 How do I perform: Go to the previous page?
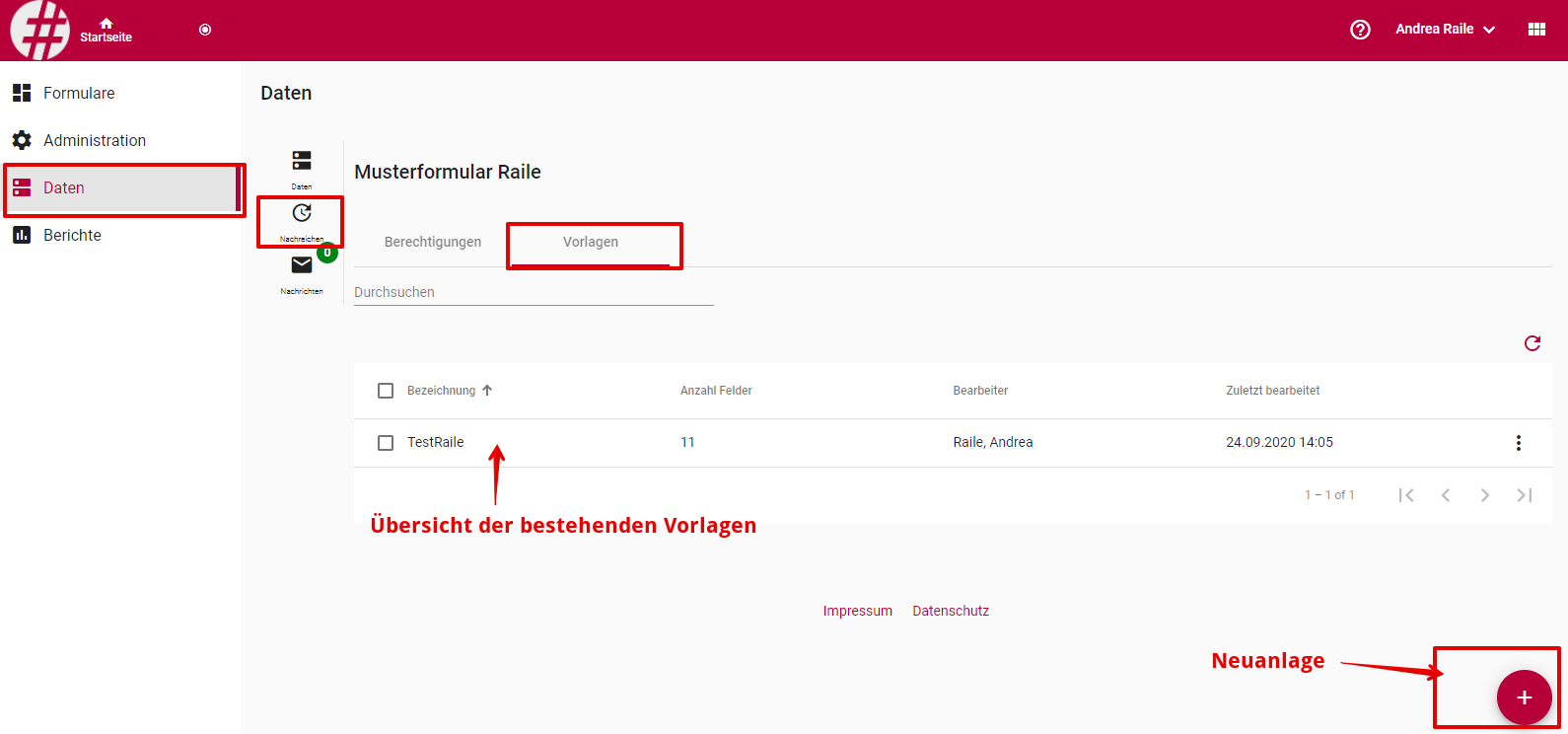tap(1446, 495)
